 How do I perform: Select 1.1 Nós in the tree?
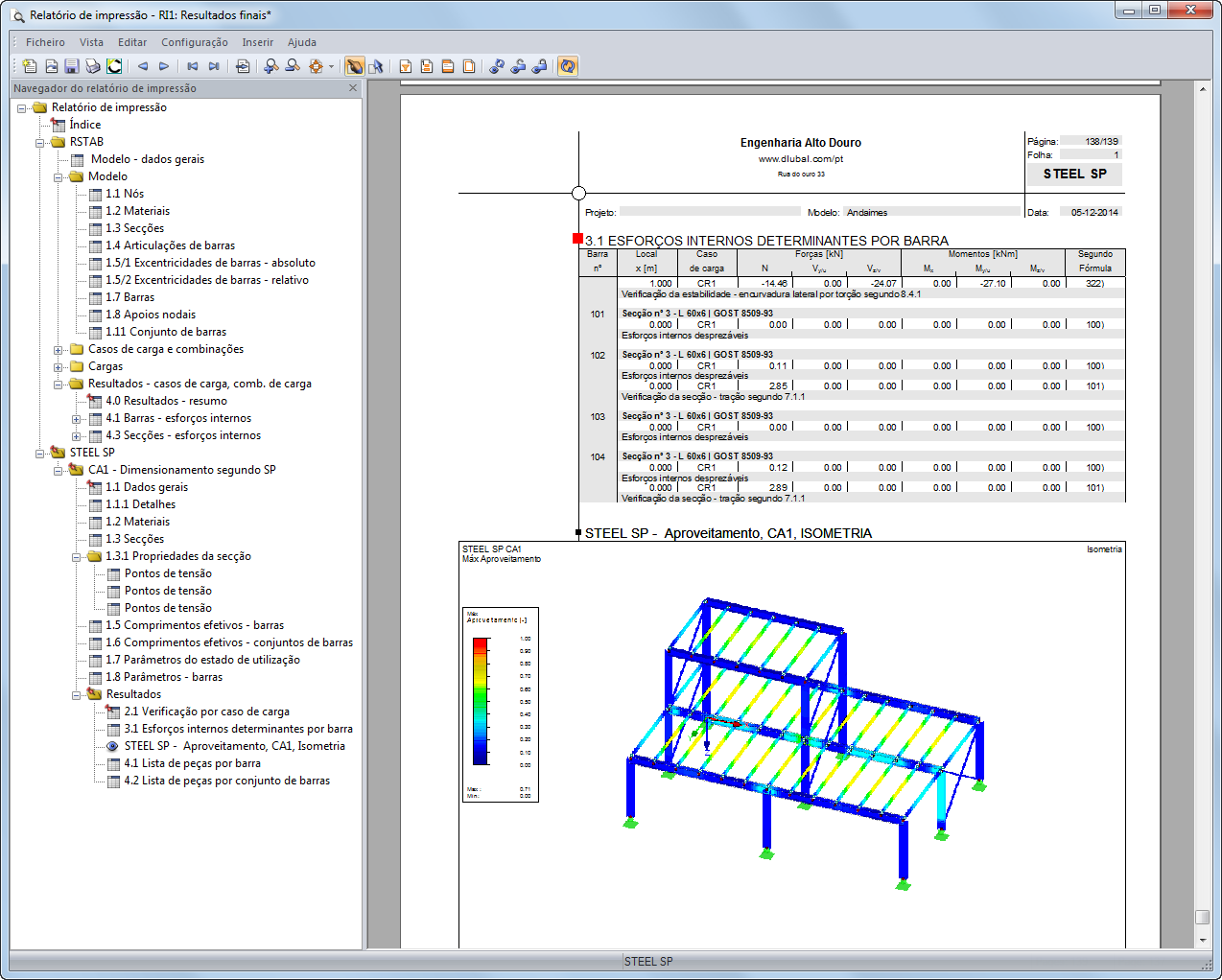point(125,194)
